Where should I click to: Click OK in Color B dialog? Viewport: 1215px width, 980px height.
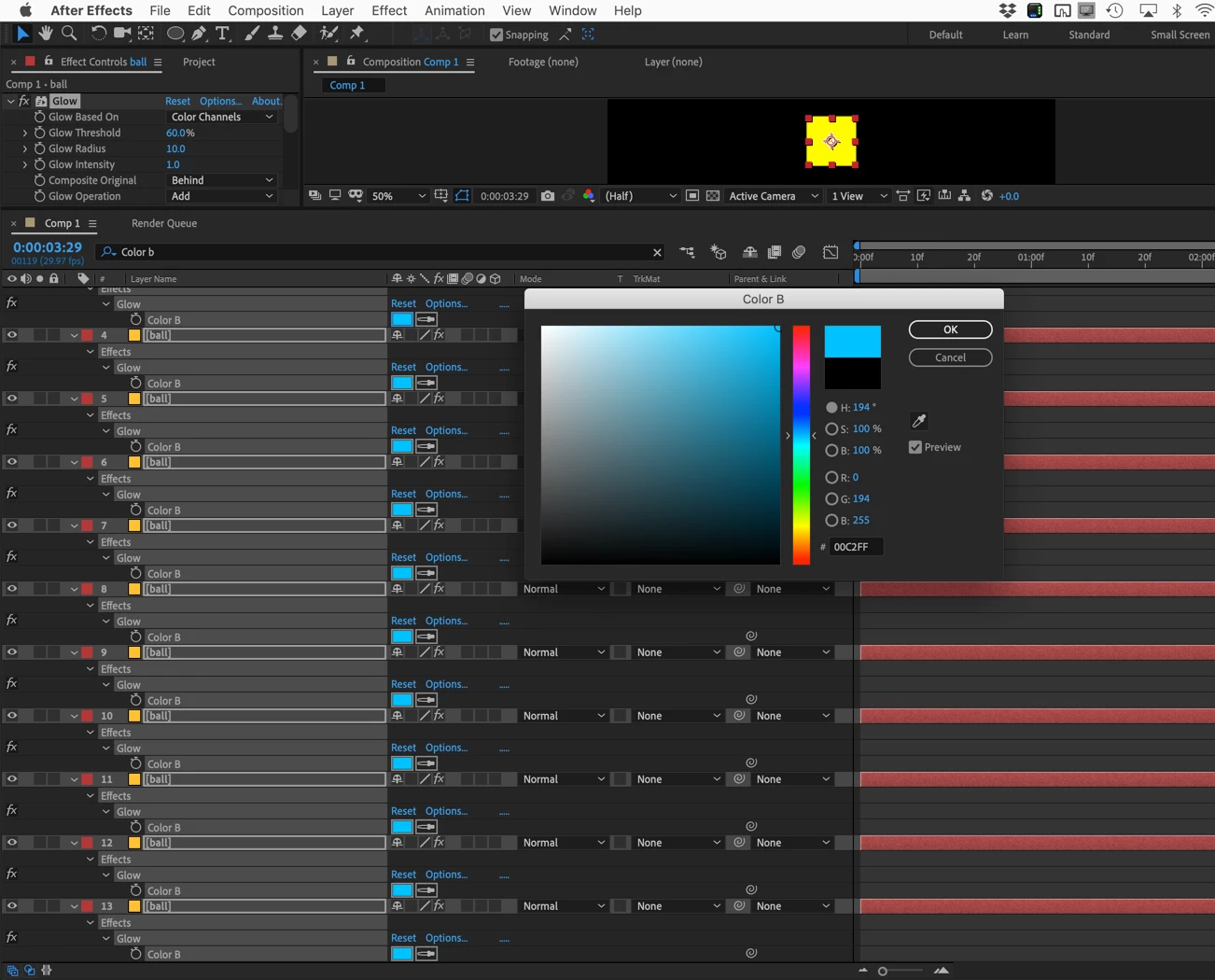click(x=950, y=329)
